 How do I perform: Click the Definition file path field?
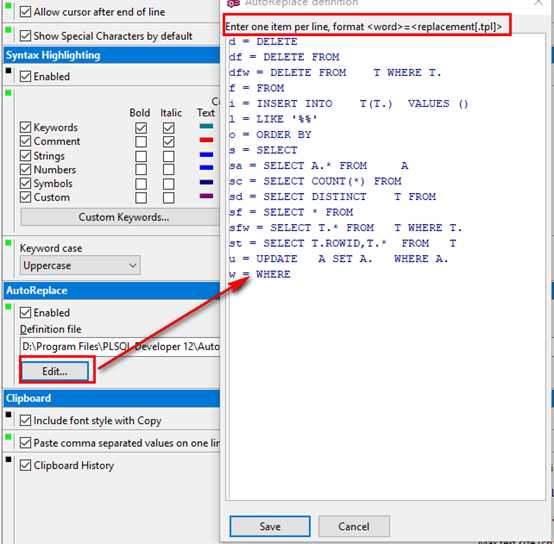coord(120,346)
